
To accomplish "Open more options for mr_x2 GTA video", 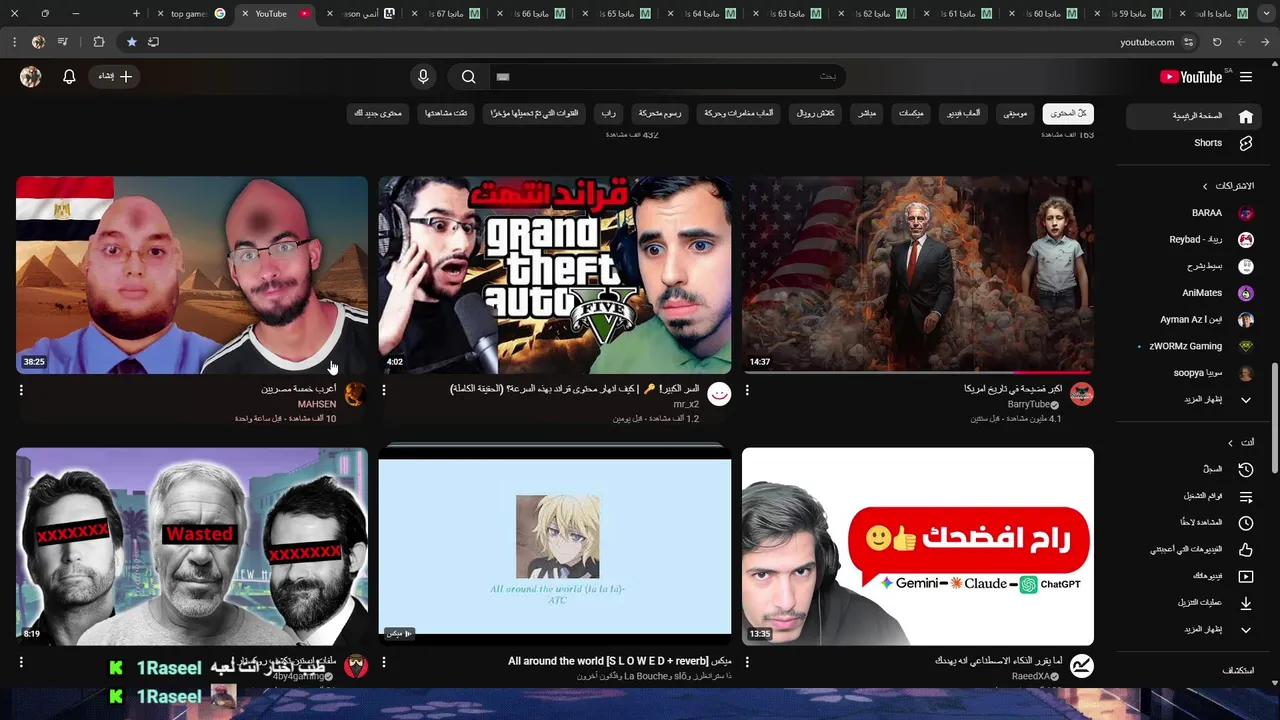I will (384, 390).
